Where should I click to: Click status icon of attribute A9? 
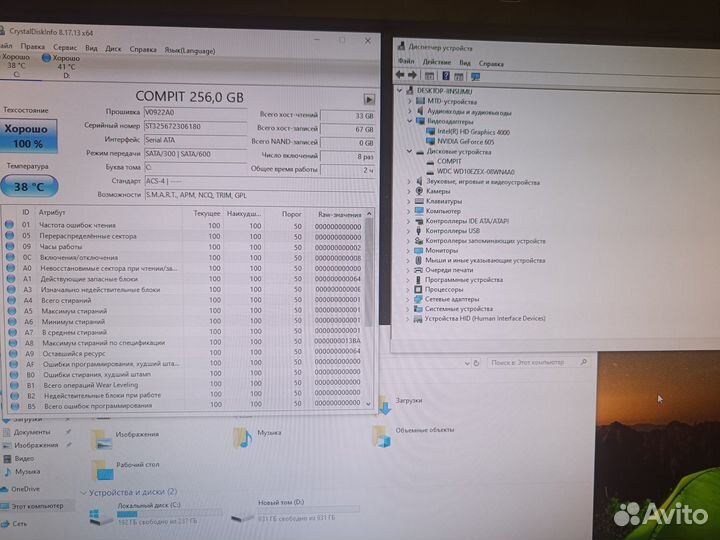click(13, 354)
